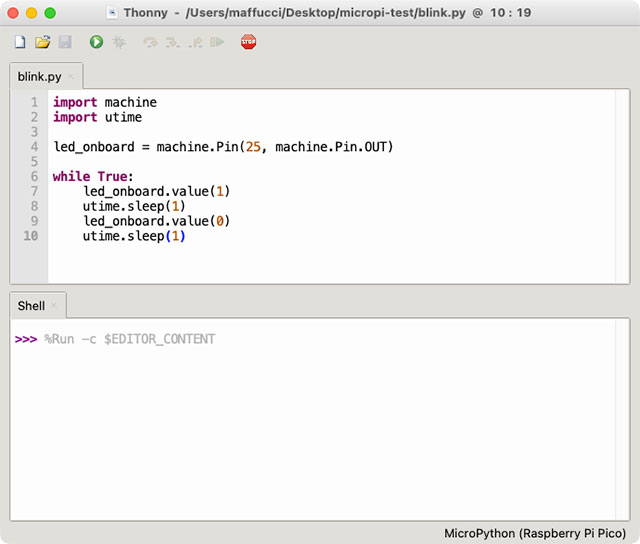Start debugging with the bug icon
This screenshot has width=640, height=544.
coord(119,42)
